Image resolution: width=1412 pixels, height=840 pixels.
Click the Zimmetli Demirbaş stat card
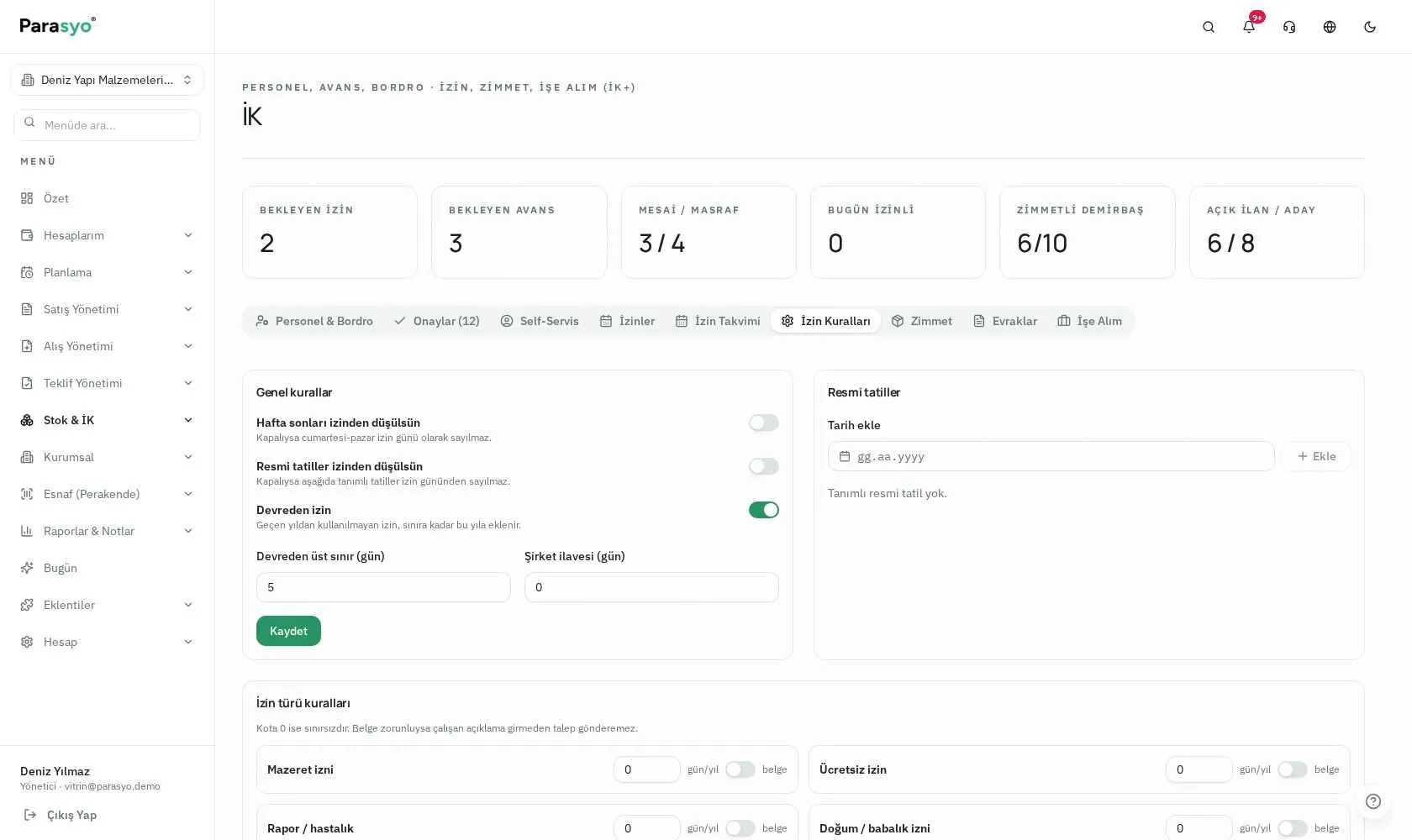coord(1087,232)
